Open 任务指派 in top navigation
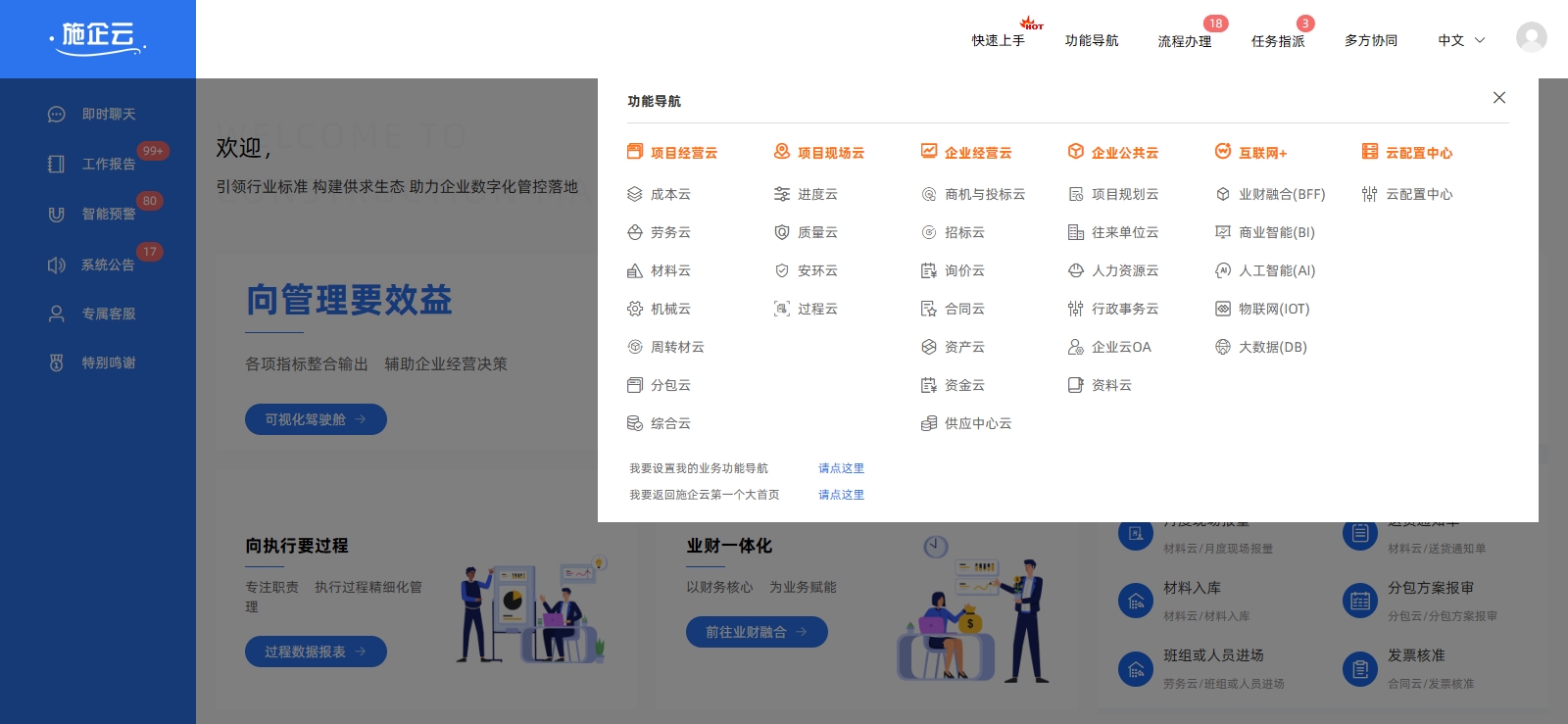The width and height of the screenshot is (1568, 724). coord(1278,41)
